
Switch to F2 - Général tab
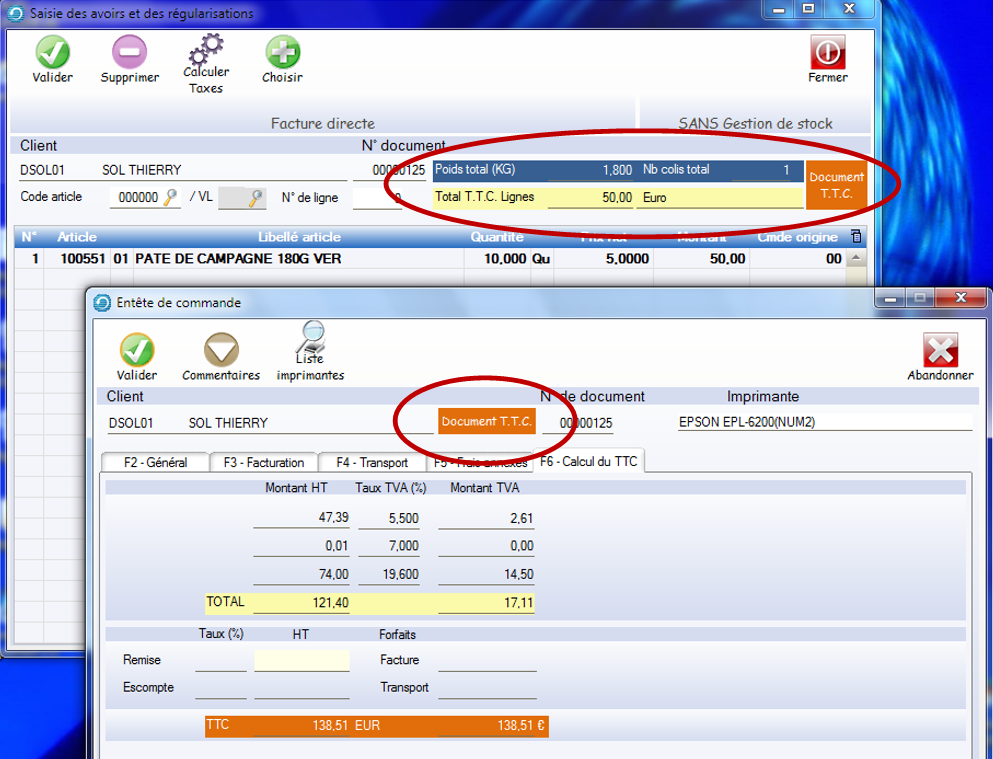pos(155,462)
